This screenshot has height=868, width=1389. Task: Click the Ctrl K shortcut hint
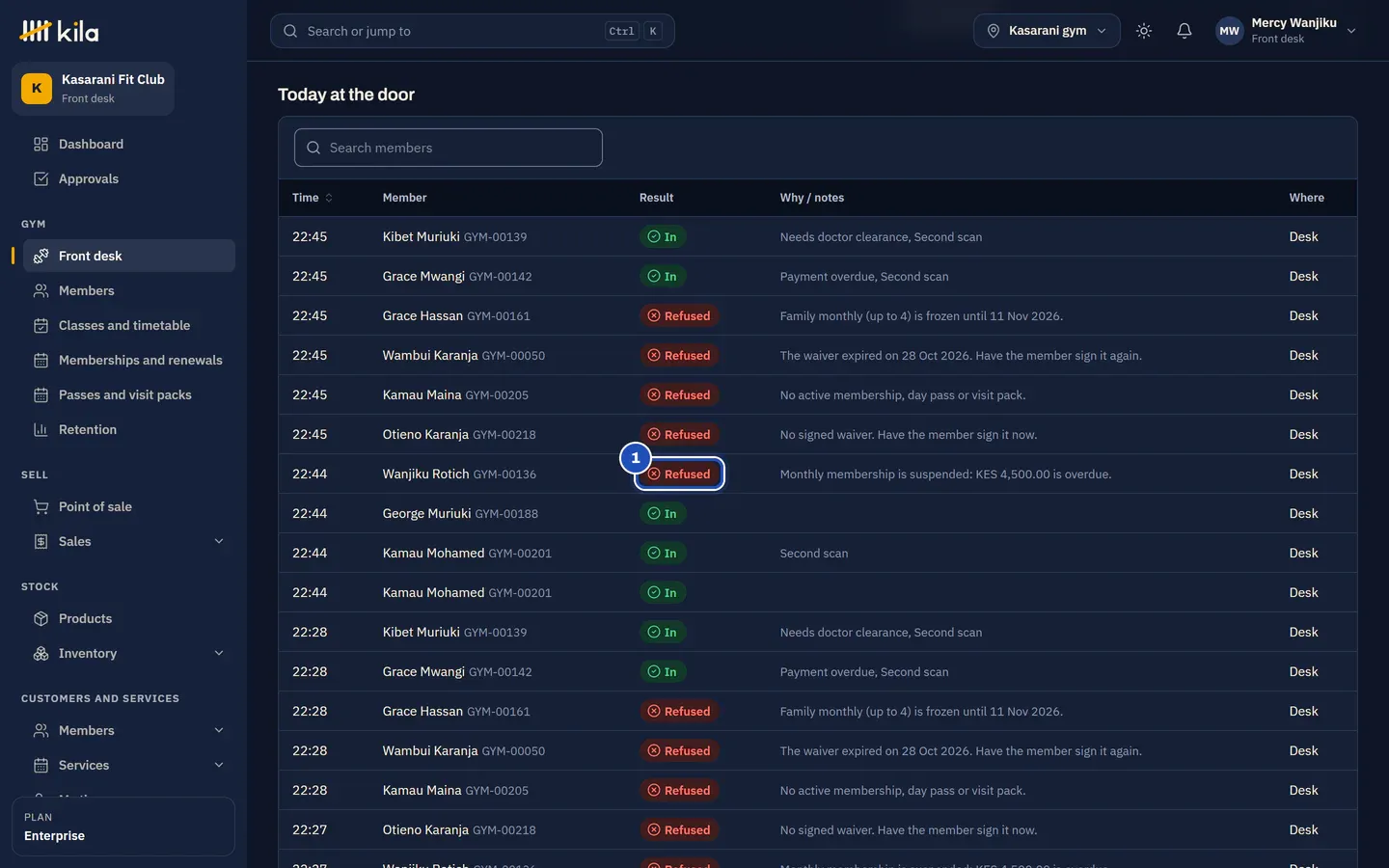point(634,31)
